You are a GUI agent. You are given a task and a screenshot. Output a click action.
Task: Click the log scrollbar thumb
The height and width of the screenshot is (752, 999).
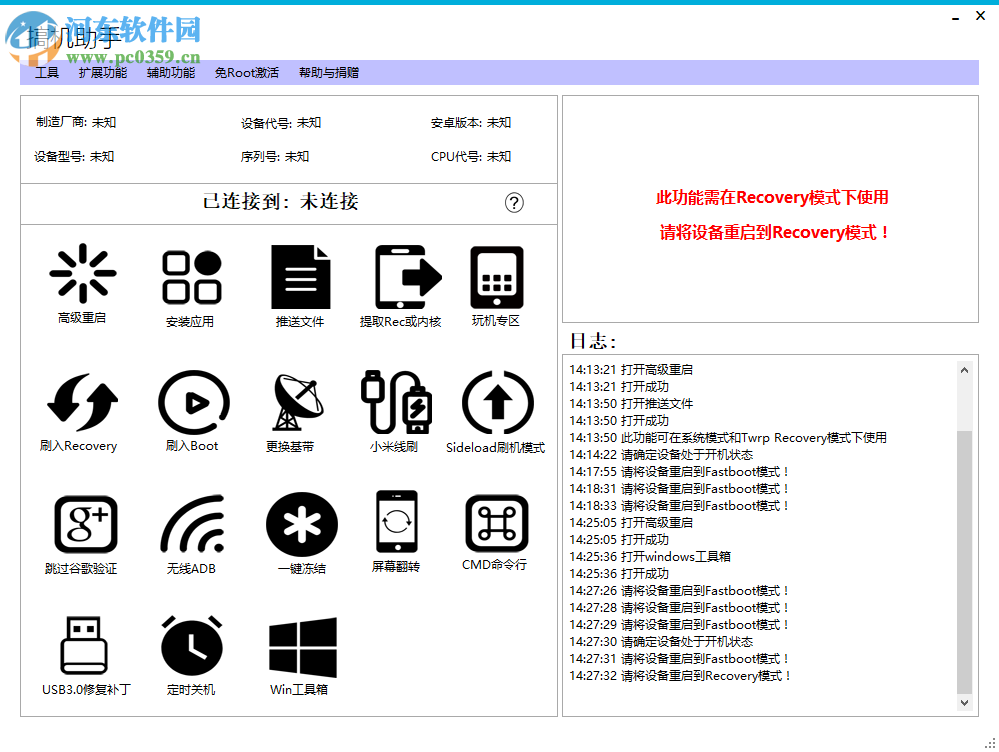coord(965,561)
